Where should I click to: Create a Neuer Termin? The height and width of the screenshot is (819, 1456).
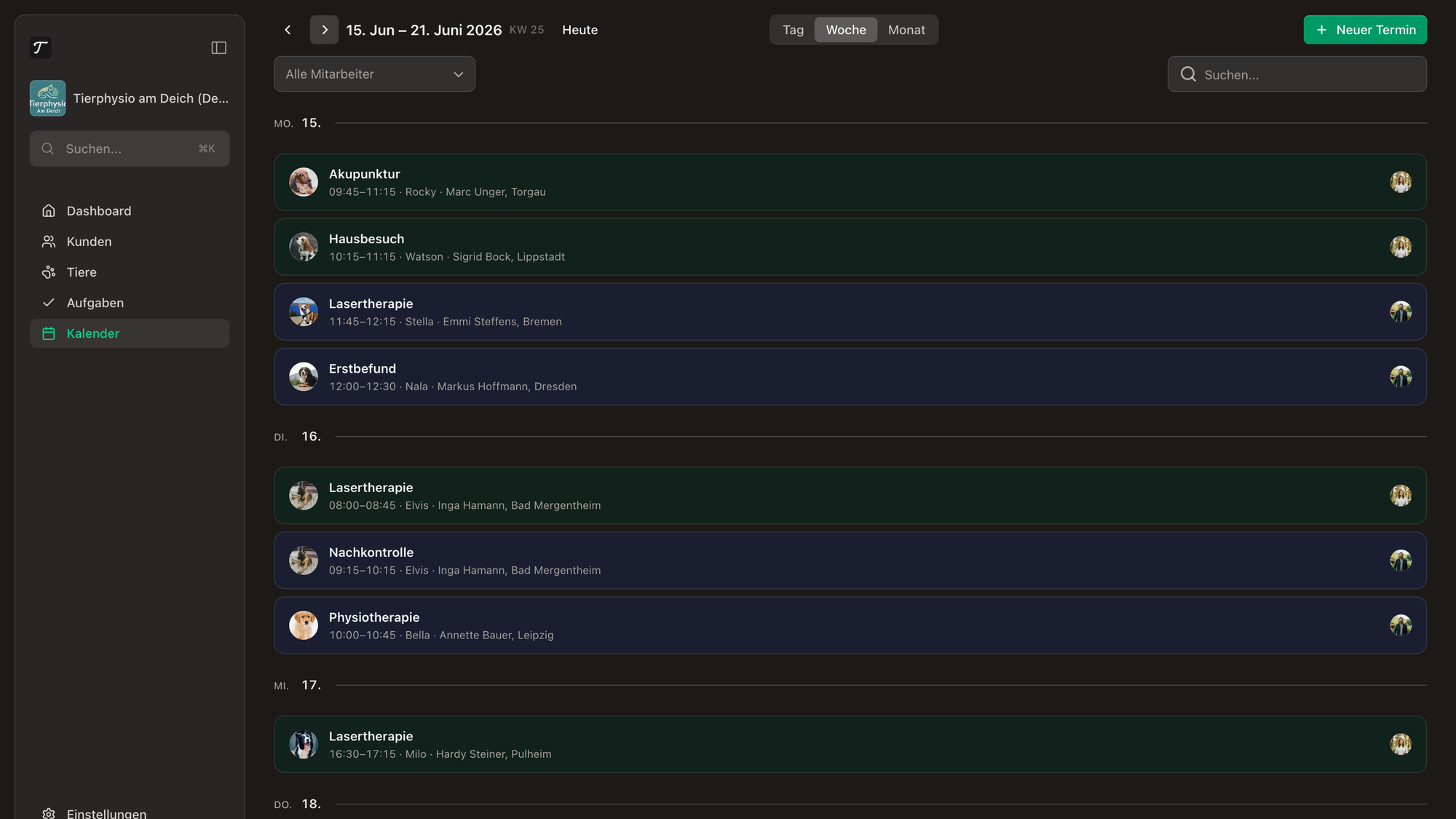point(1365,30)
